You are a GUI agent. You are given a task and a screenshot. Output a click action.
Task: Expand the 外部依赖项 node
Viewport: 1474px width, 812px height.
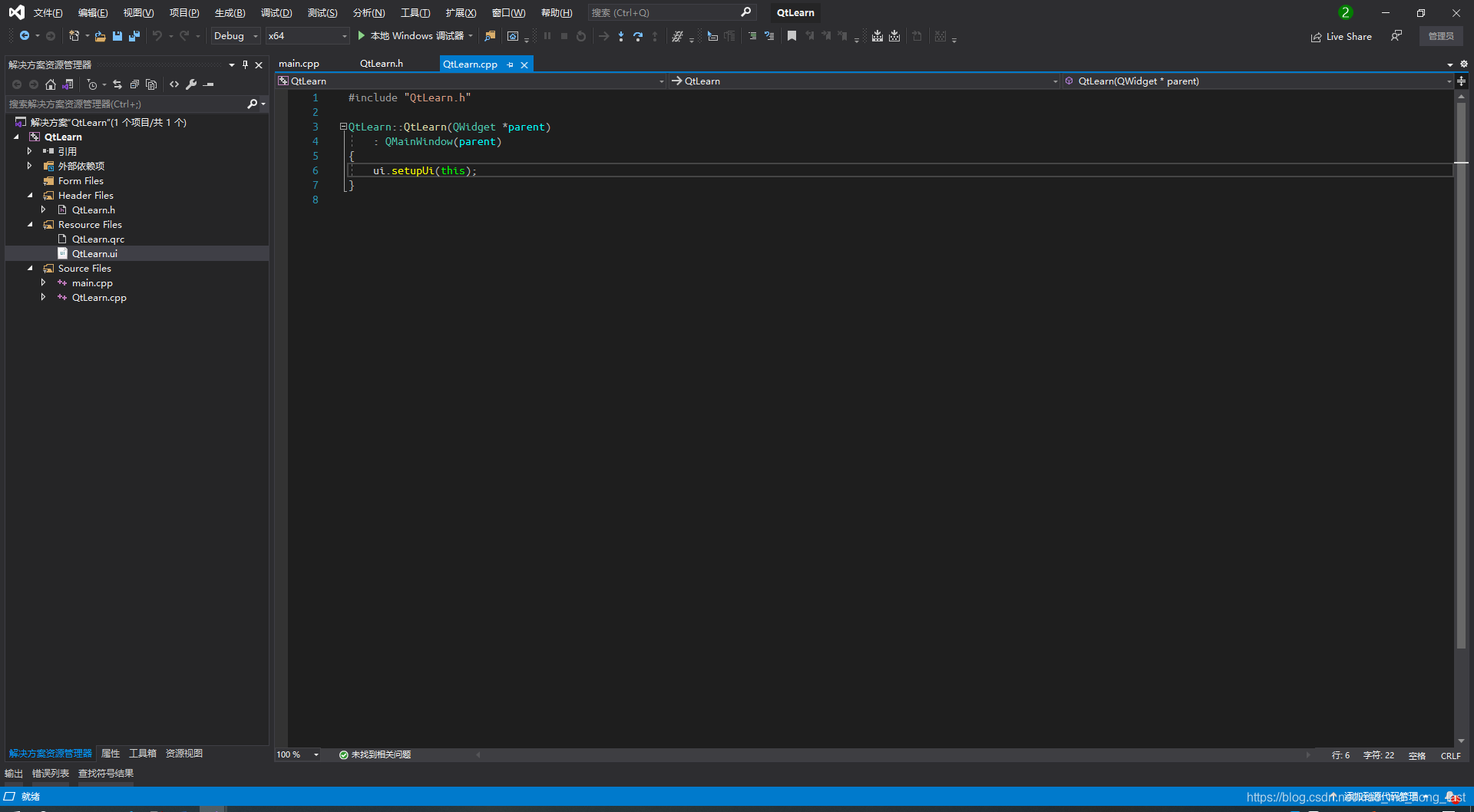[30, 166]
